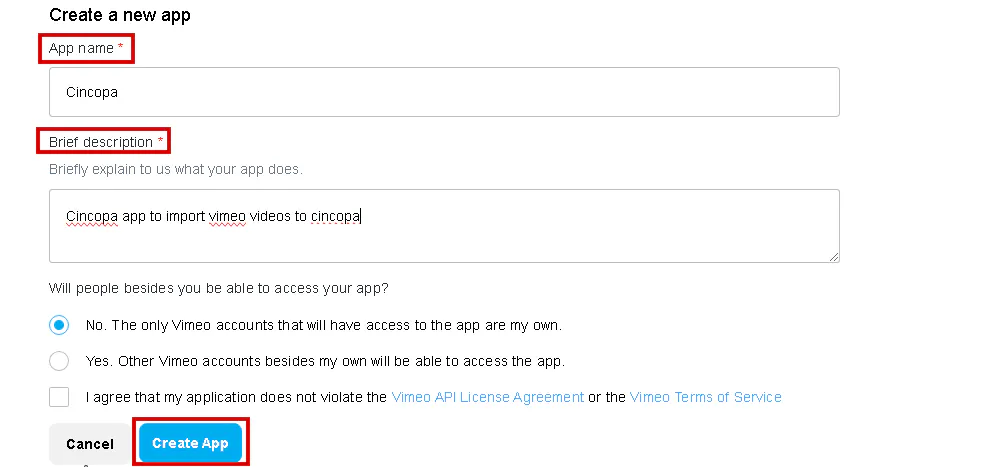The height and width of the screenshot is (467, 994).
Task: Click the Create App button
Action: (x=190, y=443)
